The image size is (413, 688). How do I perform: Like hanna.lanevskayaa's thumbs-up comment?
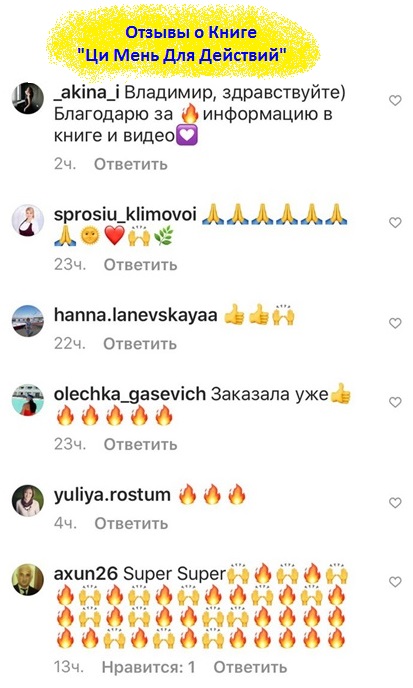tap(395, 323)
